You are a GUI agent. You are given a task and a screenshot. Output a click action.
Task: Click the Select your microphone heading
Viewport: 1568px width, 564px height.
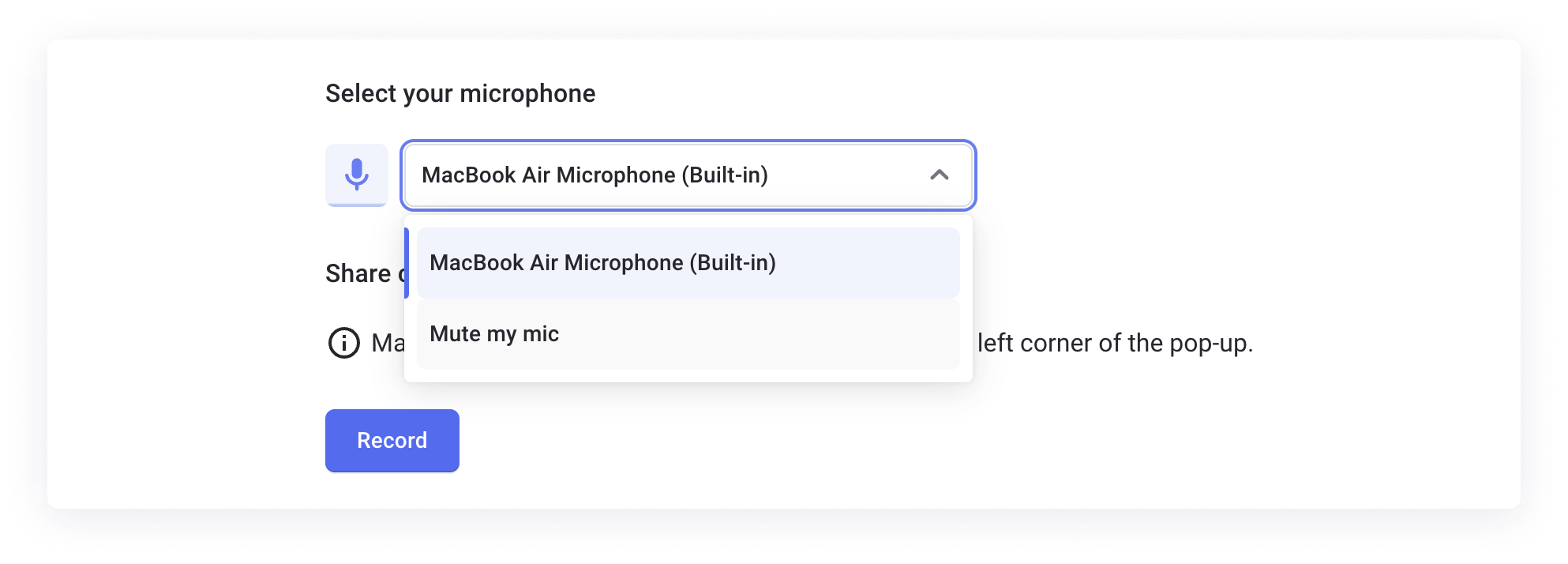pos(460,93)
